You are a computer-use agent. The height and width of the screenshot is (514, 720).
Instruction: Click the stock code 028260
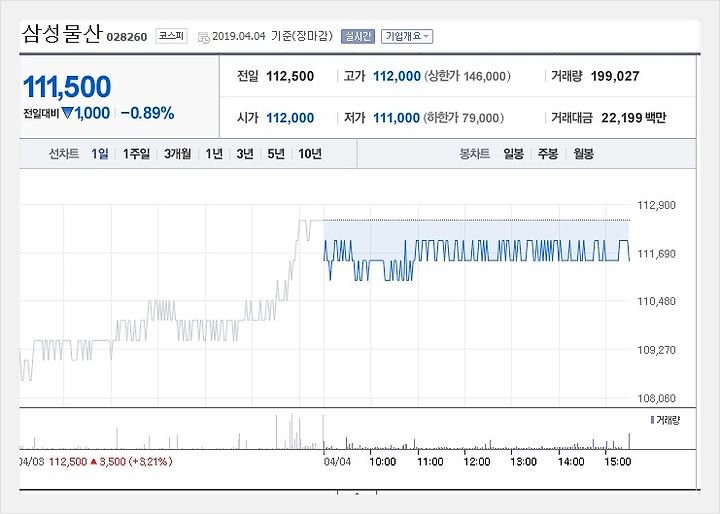(127, 37)
